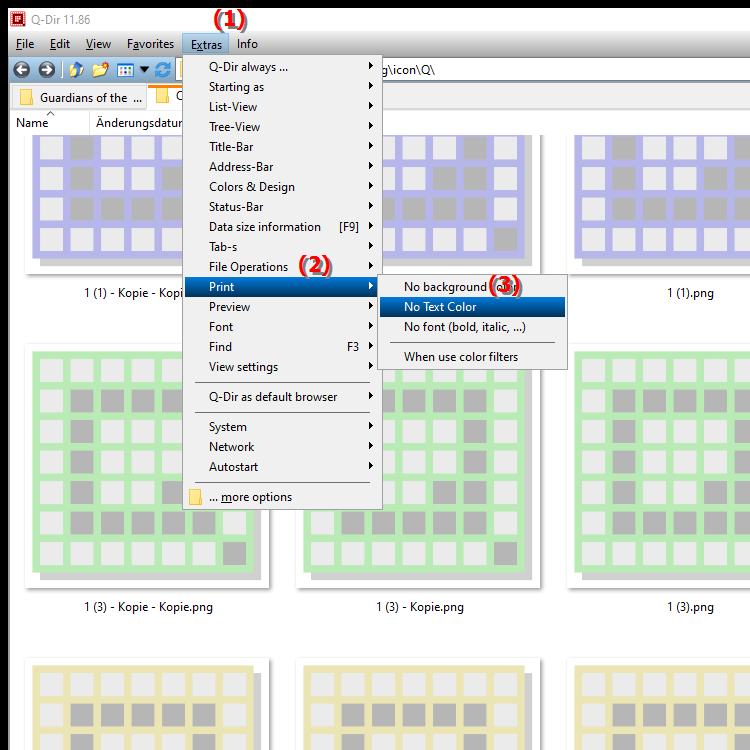Image resolution: width=750 pixels, height=750 pixels.
Task: Open the view mode dropdown arrow
Action: [x=144, y=70]
